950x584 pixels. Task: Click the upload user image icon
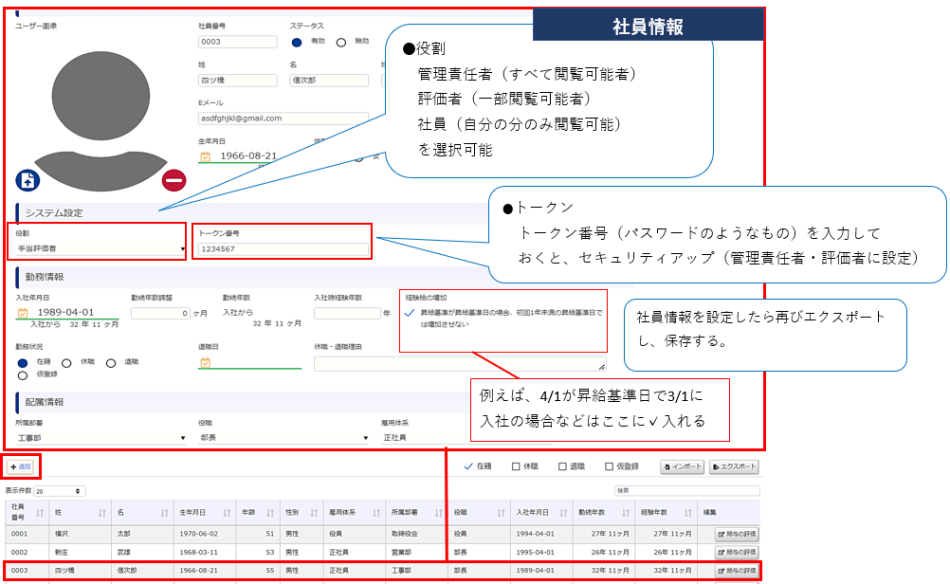click(27, 180)
